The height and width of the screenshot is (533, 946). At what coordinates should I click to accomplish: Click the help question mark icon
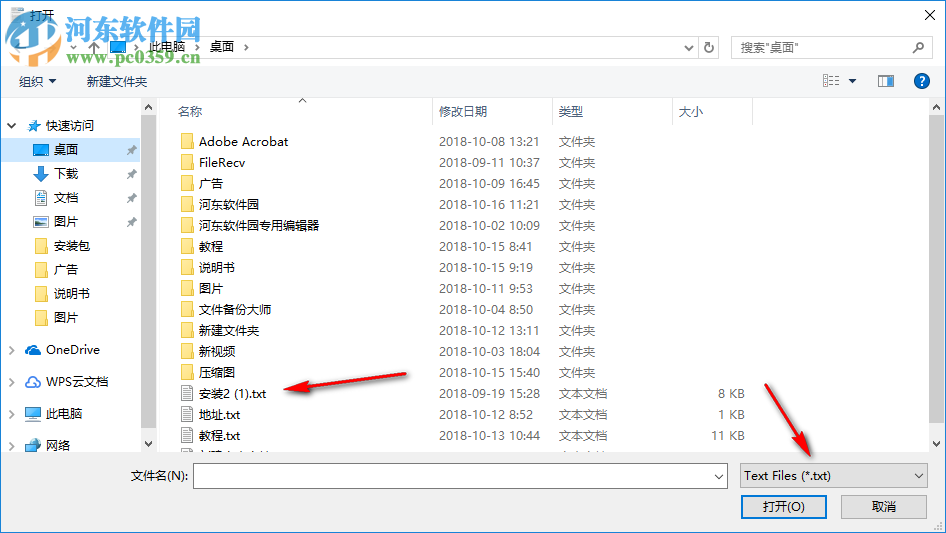(921, 81)
